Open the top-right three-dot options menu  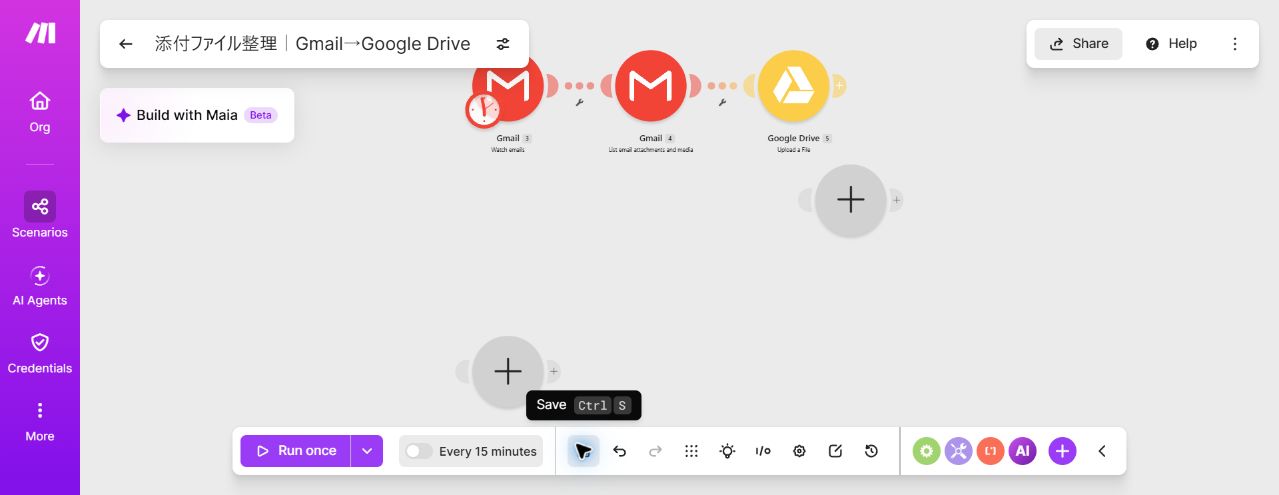click(1235, 44)
